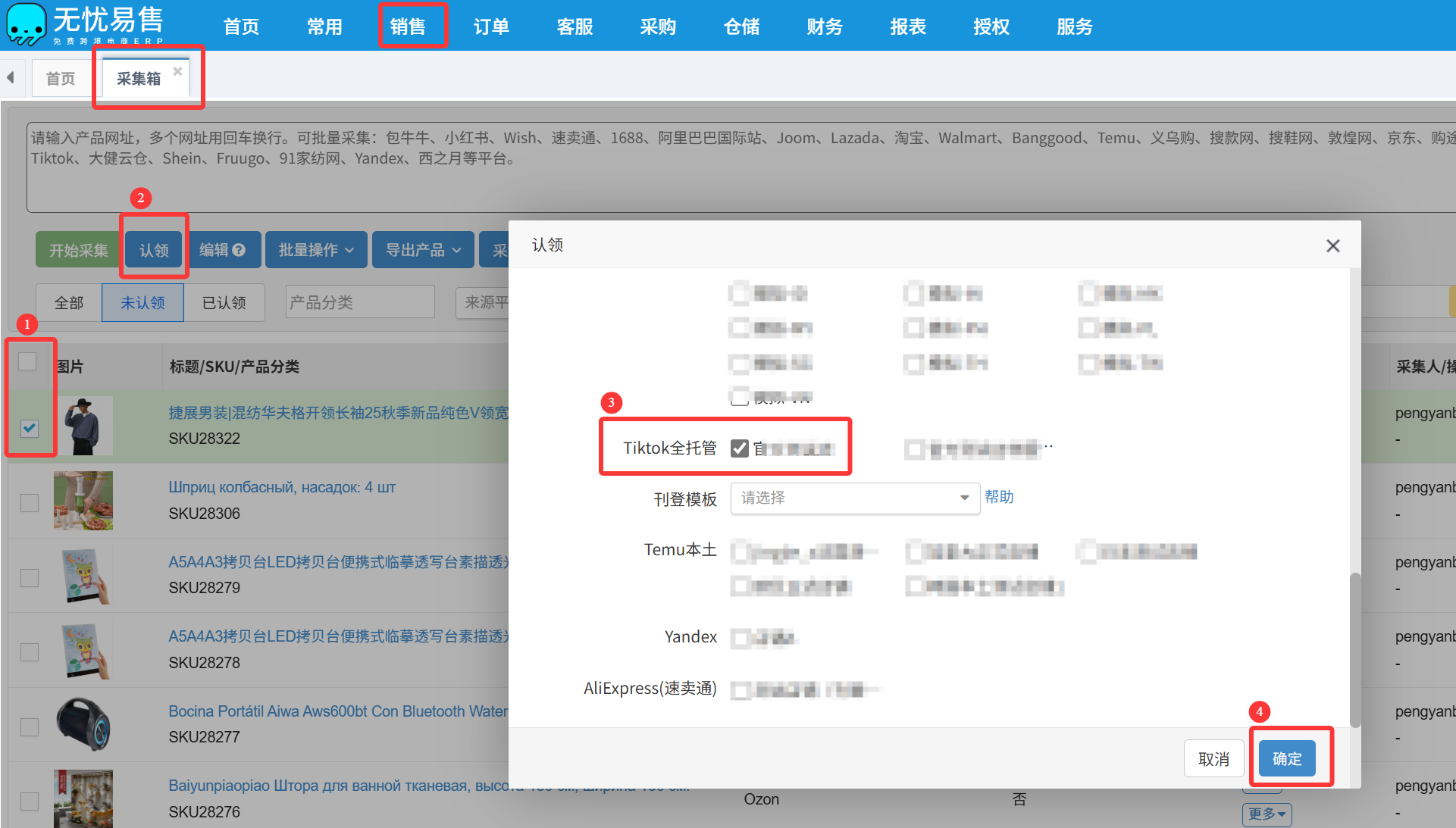Open the 订单 menu in top bar
This screenshot has height=828, width=1456.
pyautogui.click(x=491, y=27)
